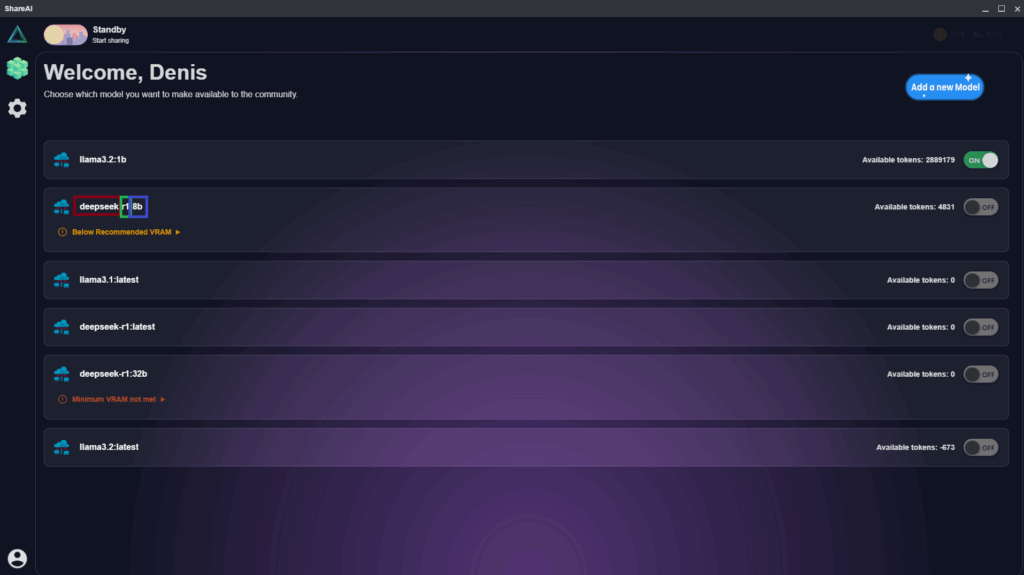Screen dimensions: 1024x575
Task: Select the llama3.2:latest model name
Action: [x=109, y=447]
